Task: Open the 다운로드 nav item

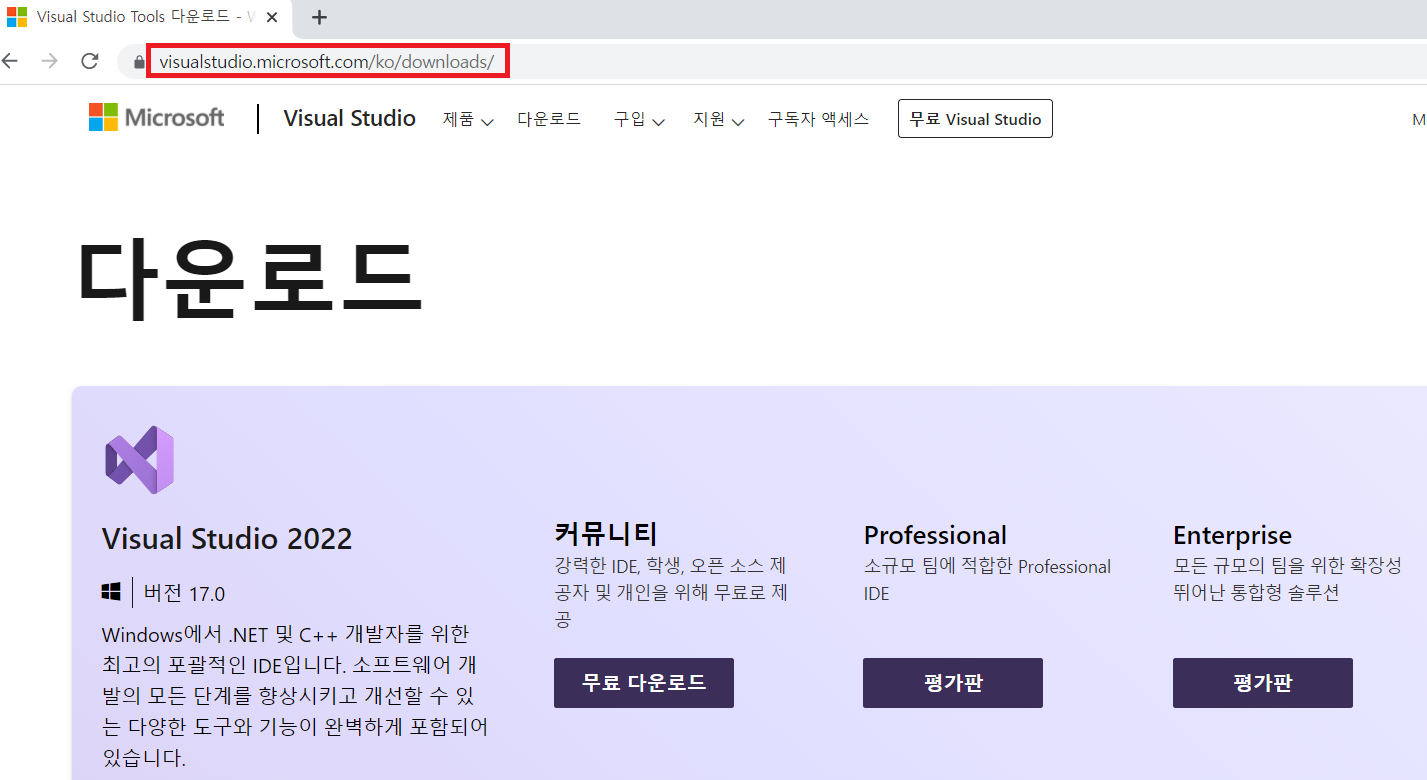Action: click(549, 119)
